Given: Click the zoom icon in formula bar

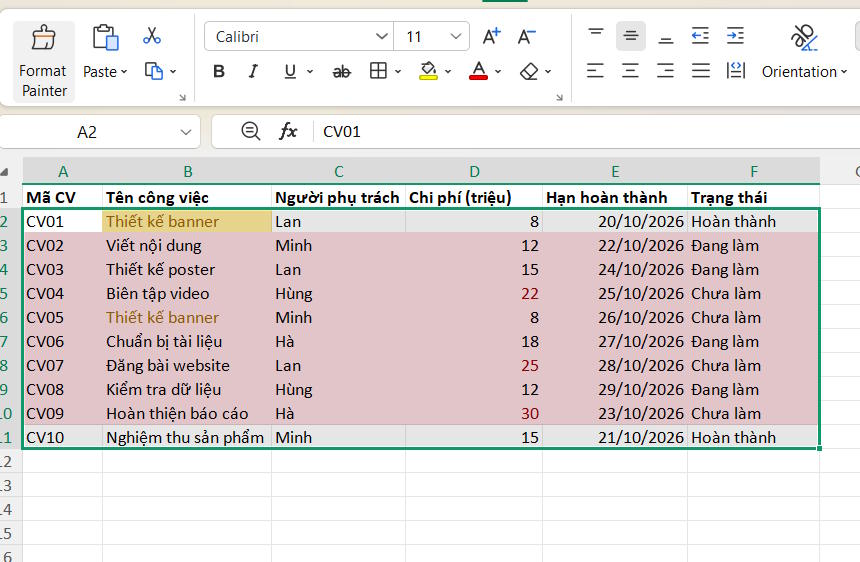Looking at the screenshot, I should (x=251, y=131).
